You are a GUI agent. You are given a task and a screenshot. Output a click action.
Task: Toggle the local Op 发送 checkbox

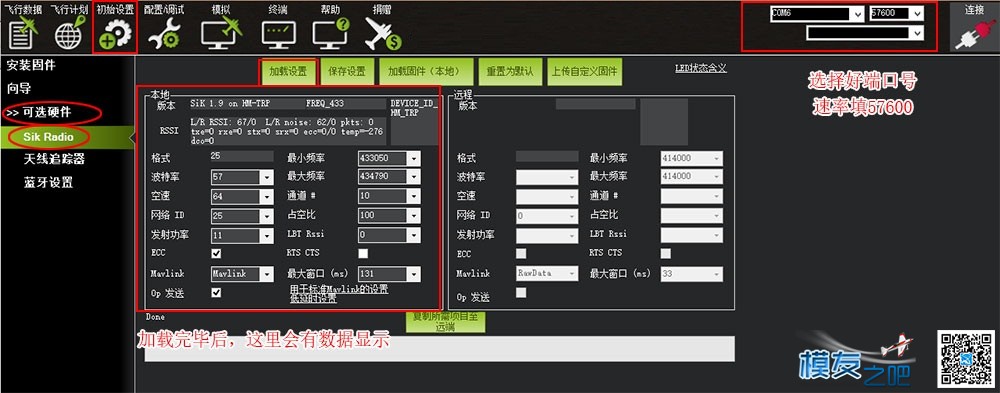pos(217,292)
